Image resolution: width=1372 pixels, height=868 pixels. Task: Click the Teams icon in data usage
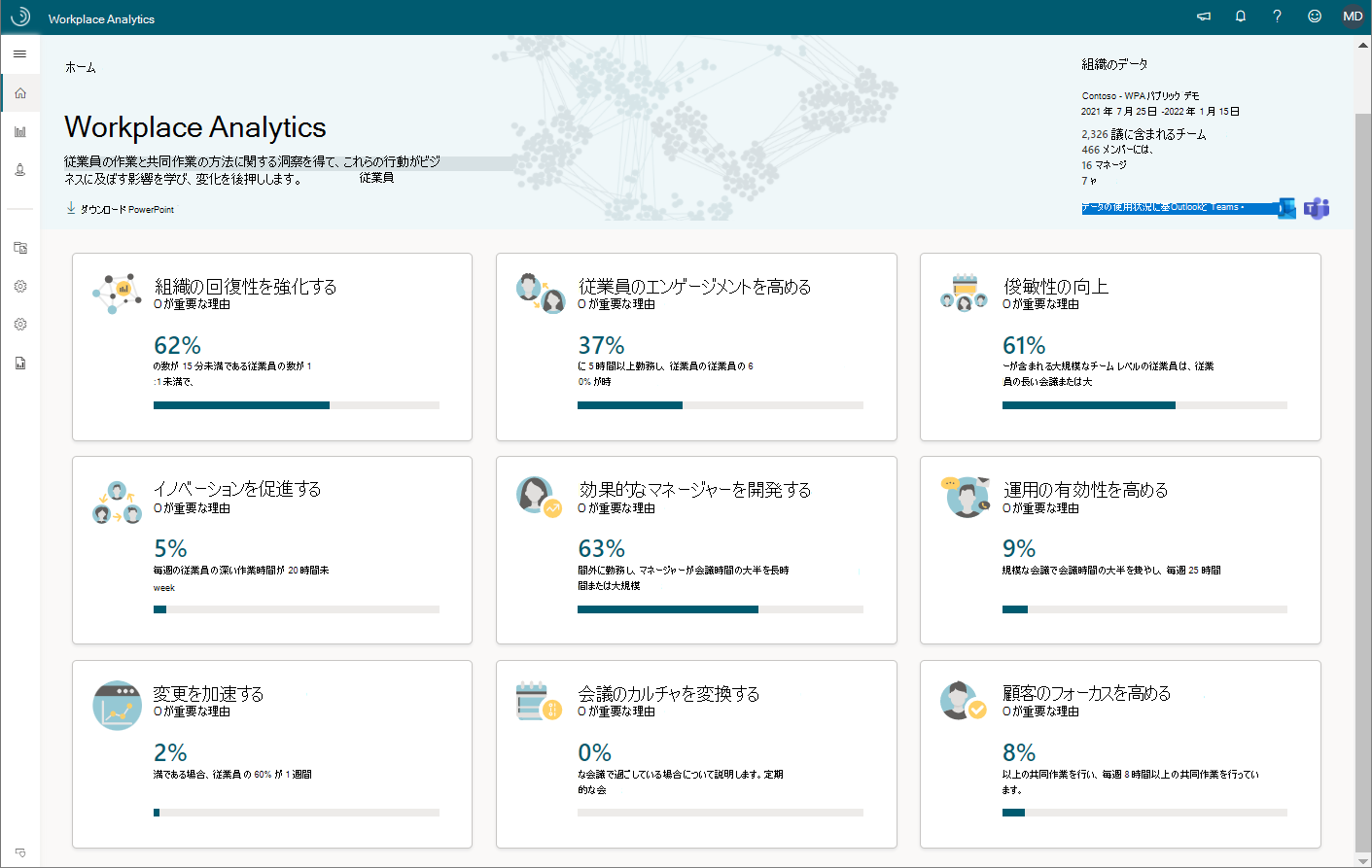[1317, 208]
